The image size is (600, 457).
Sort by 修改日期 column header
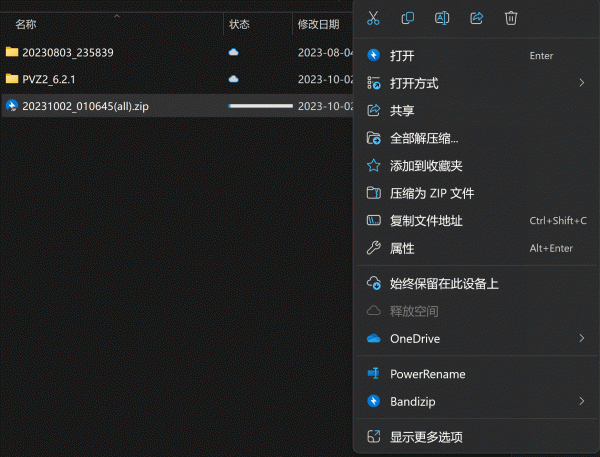[x=318, y=24]
